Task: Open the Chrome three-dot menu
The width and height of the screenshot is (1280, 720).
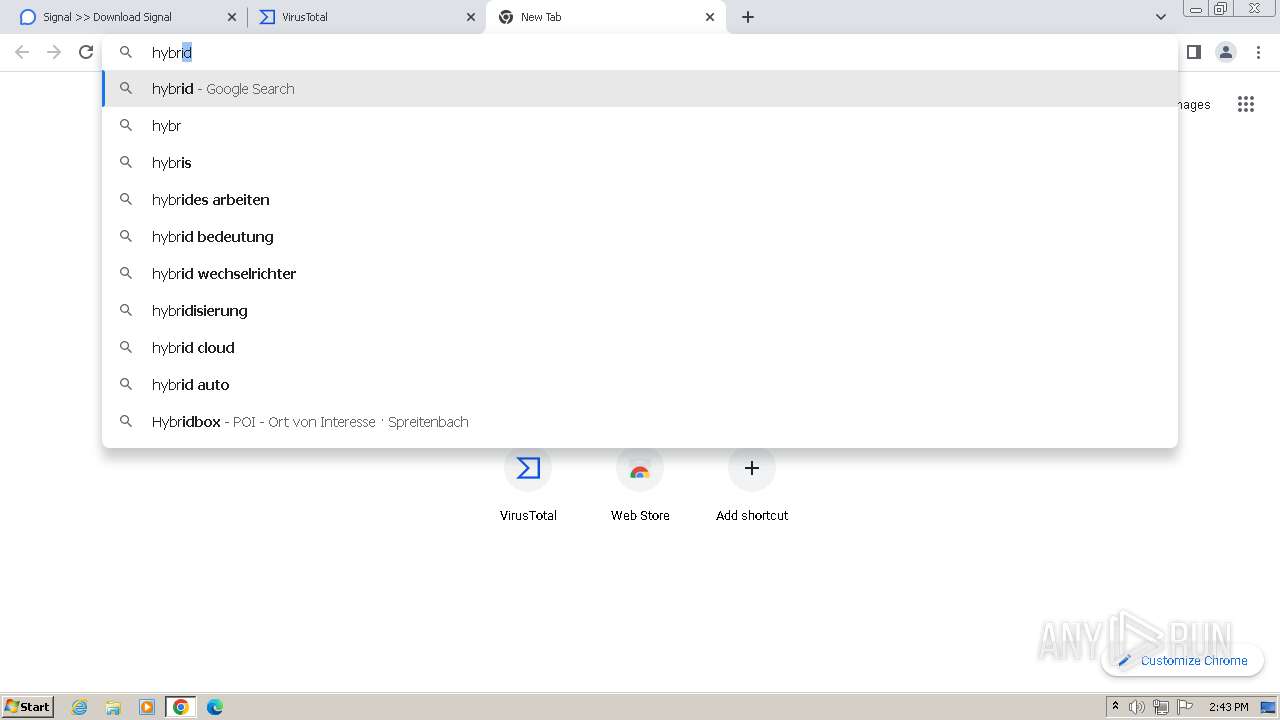Action: (x=1258, y=52)
